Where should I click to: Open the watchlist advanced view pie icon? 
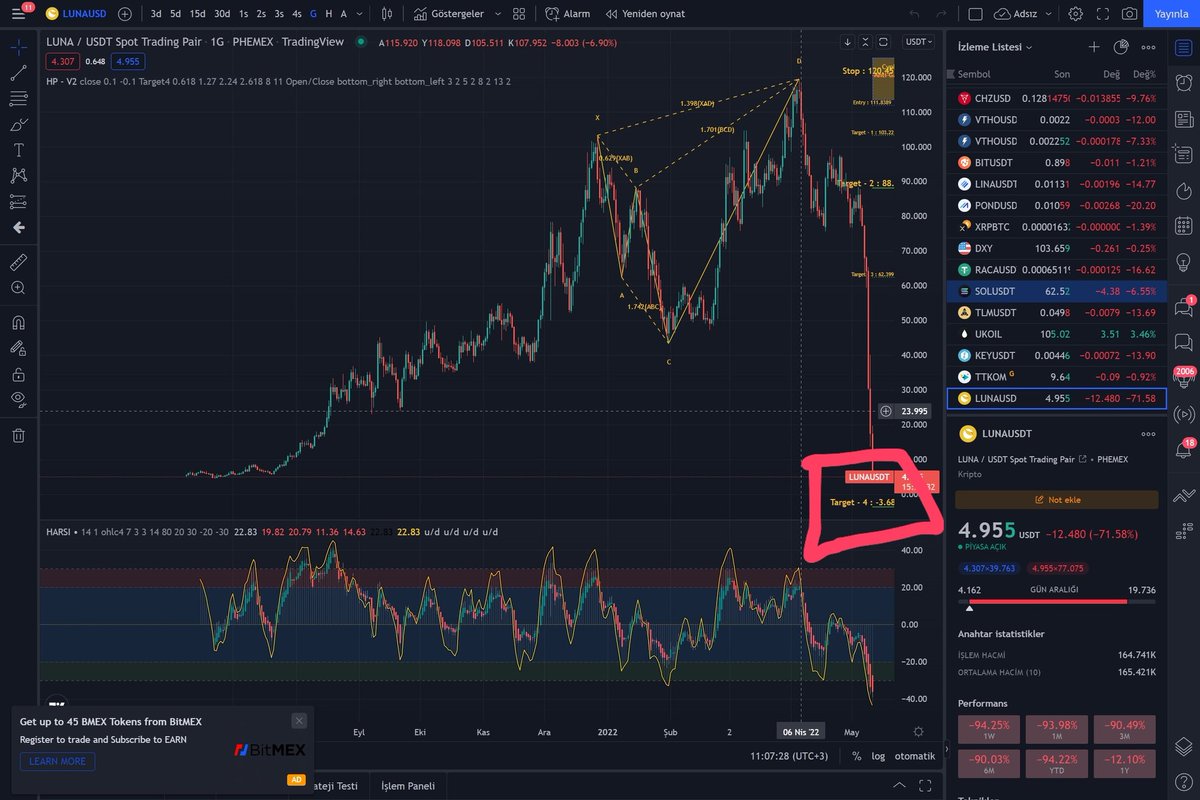pyautogui.click(x=1121, y=47)
